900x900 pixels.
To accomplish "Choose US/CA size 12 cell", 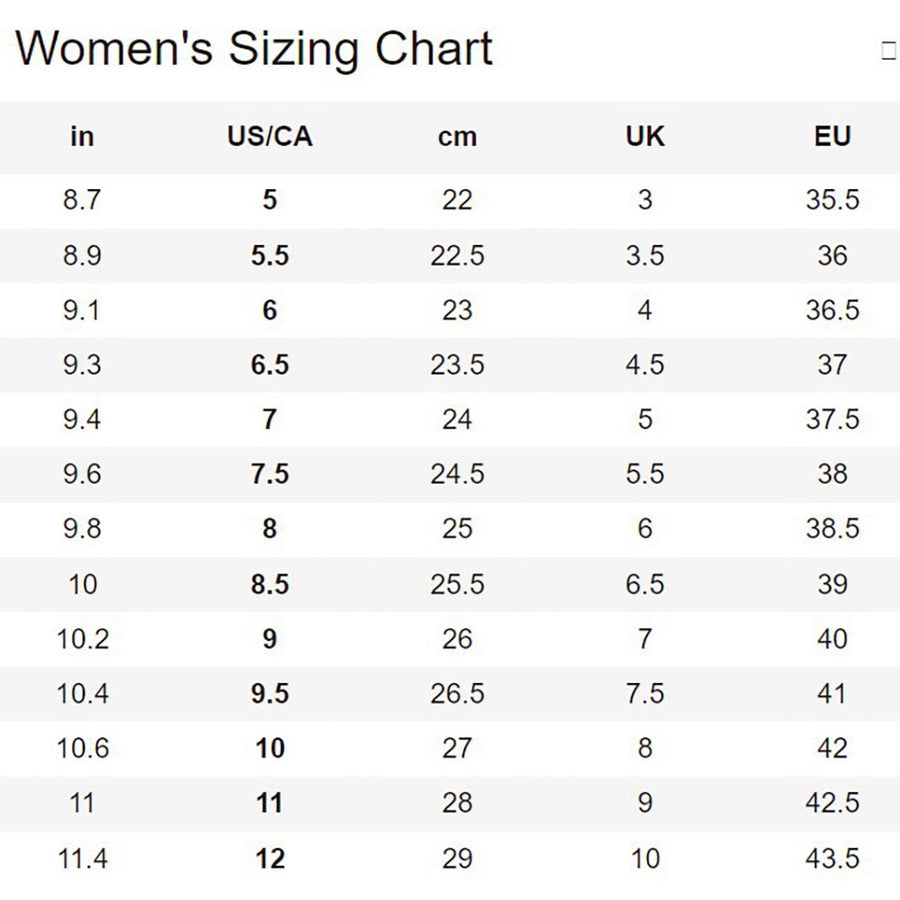I will 269,858.
